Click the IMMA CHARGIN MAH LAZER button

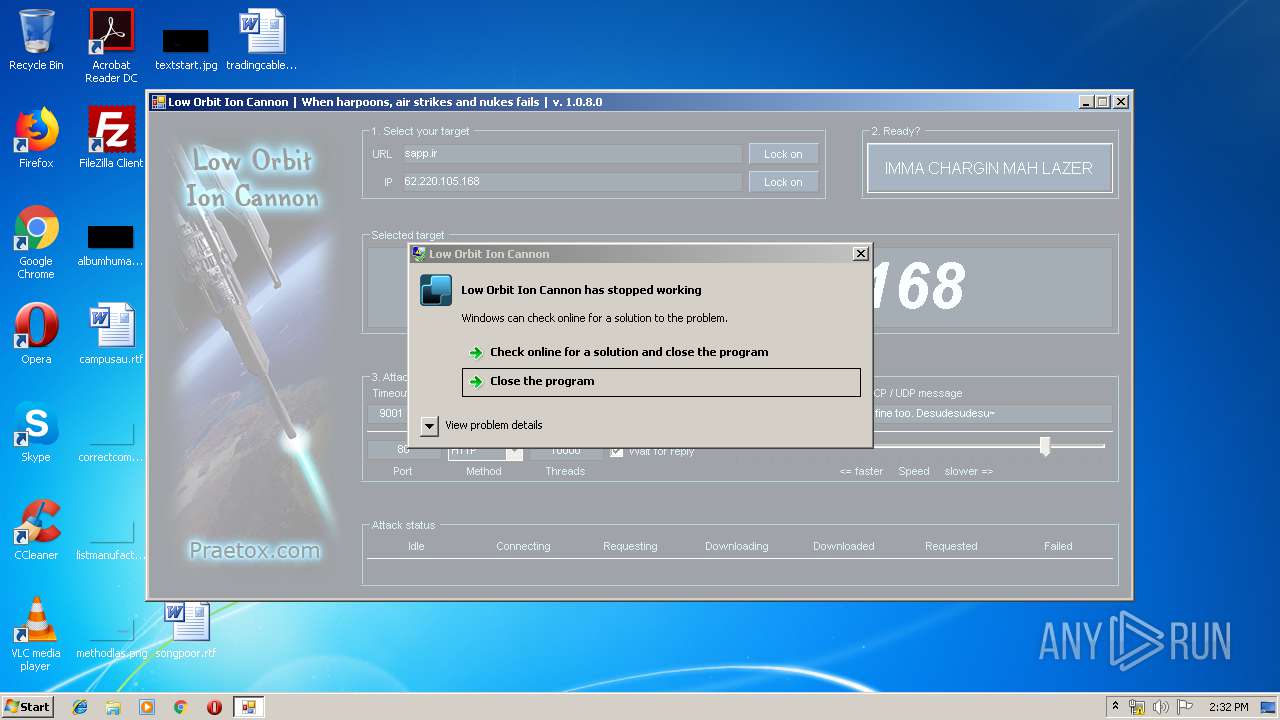tap(989, 168)
